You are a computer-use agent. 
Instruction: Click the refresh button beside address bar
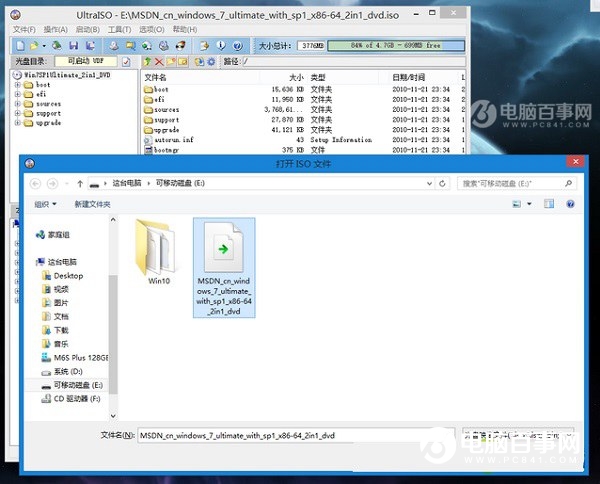click(x=442, y=184)
